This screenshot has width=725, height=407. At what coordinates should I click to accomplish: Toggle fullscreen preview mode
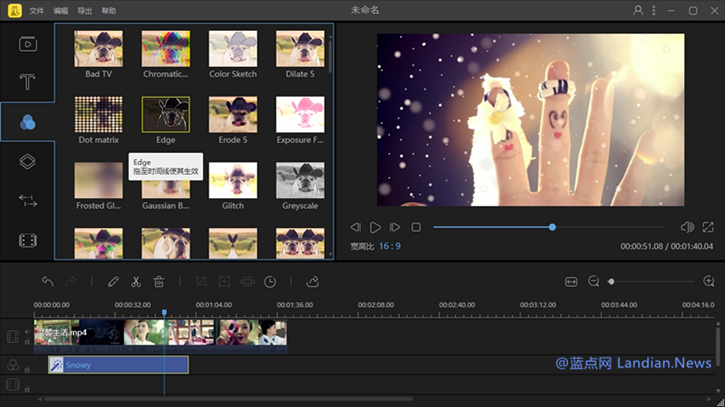pos(708,227)
